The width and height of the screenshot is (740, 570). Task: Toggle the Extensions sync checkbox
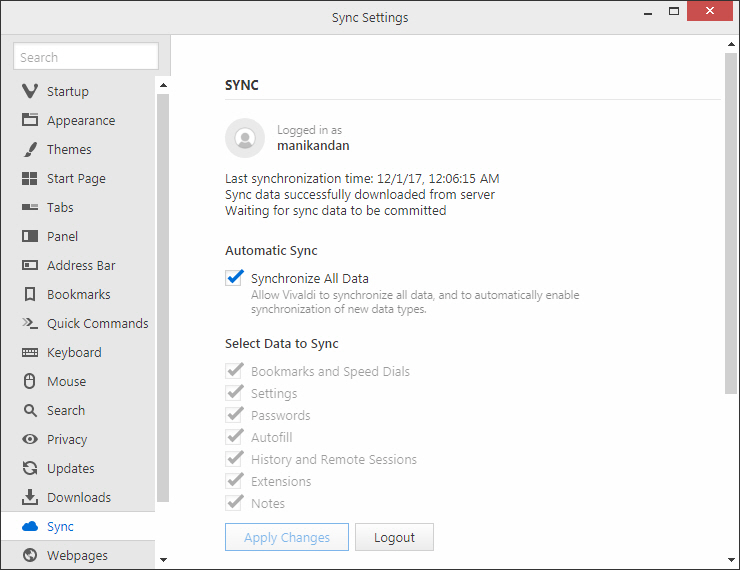coord(235,481)
